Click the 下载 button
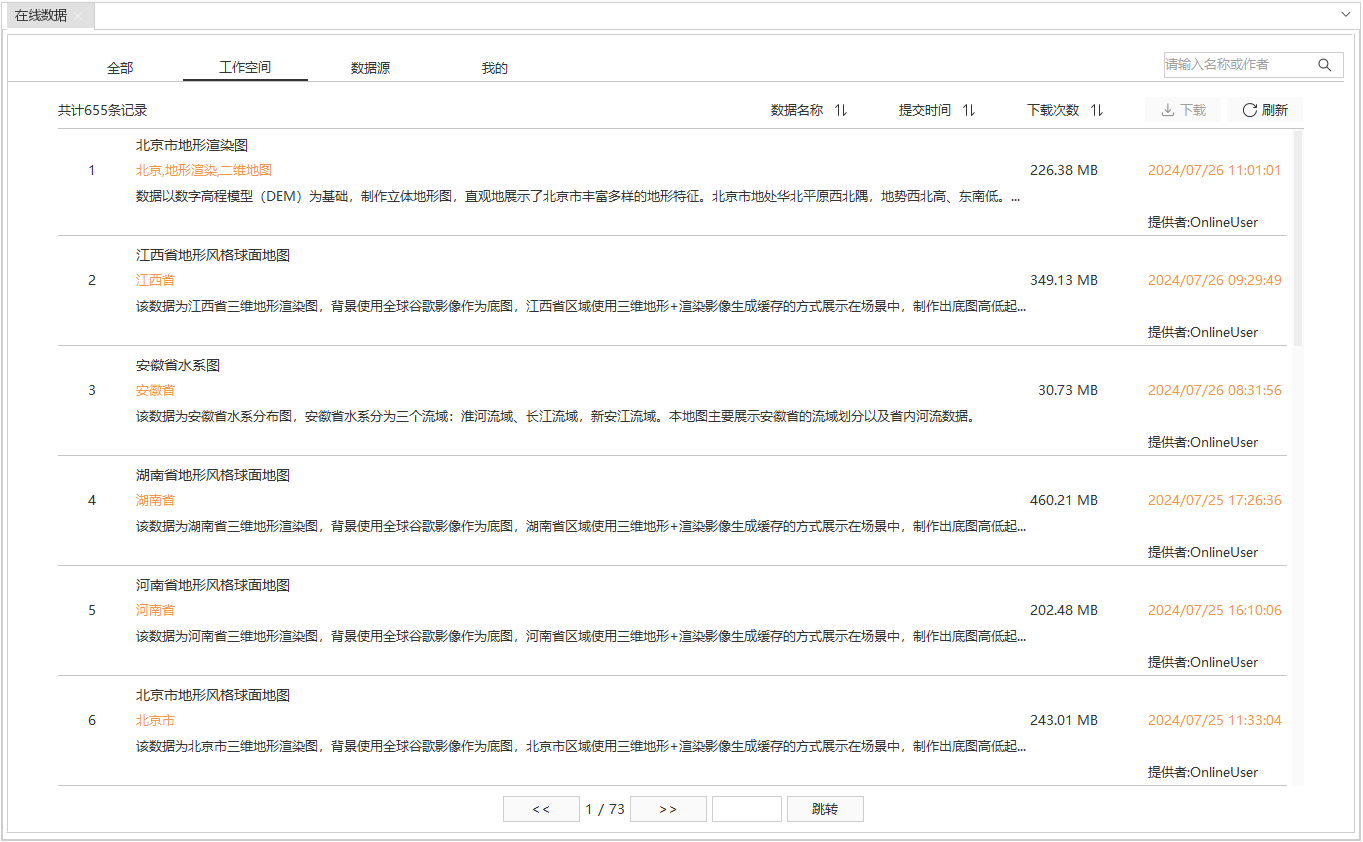This screenshot has height=842, width=1363. [1183, 110]
